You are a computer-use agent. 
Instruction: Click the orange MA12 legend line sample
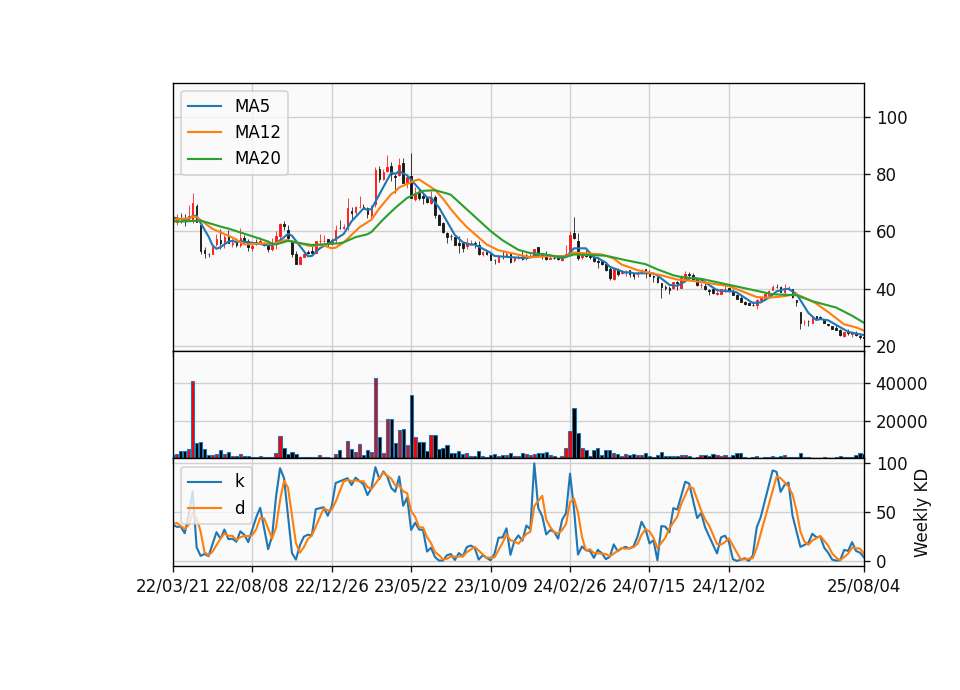point(204,132)
